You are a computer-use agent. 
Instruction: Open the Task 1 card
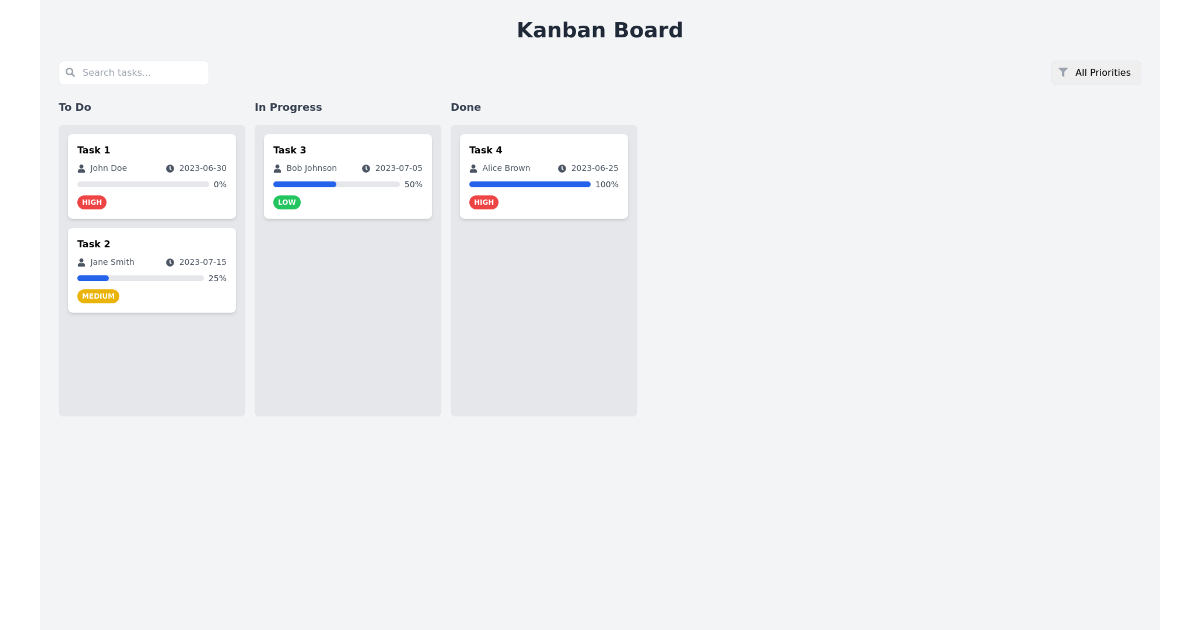tap(151, 175)
